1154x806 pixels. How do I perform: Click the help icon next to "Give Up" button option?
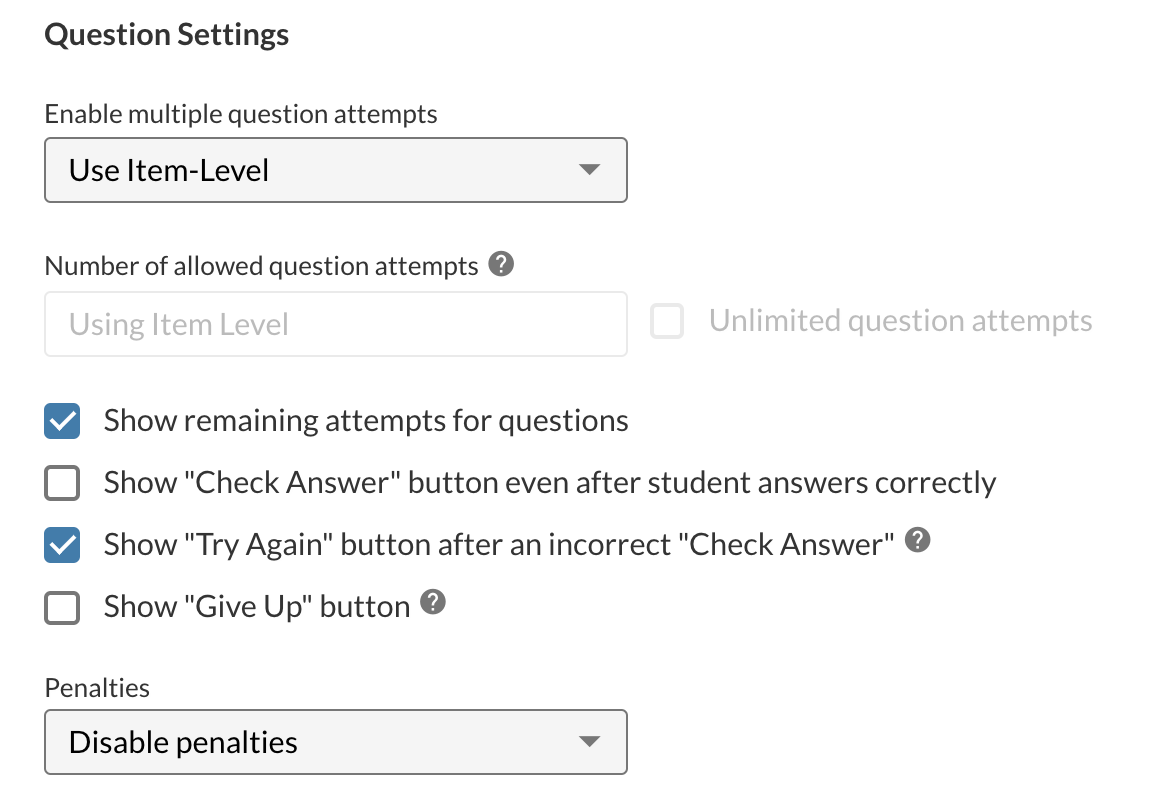(x=432, y=602)
